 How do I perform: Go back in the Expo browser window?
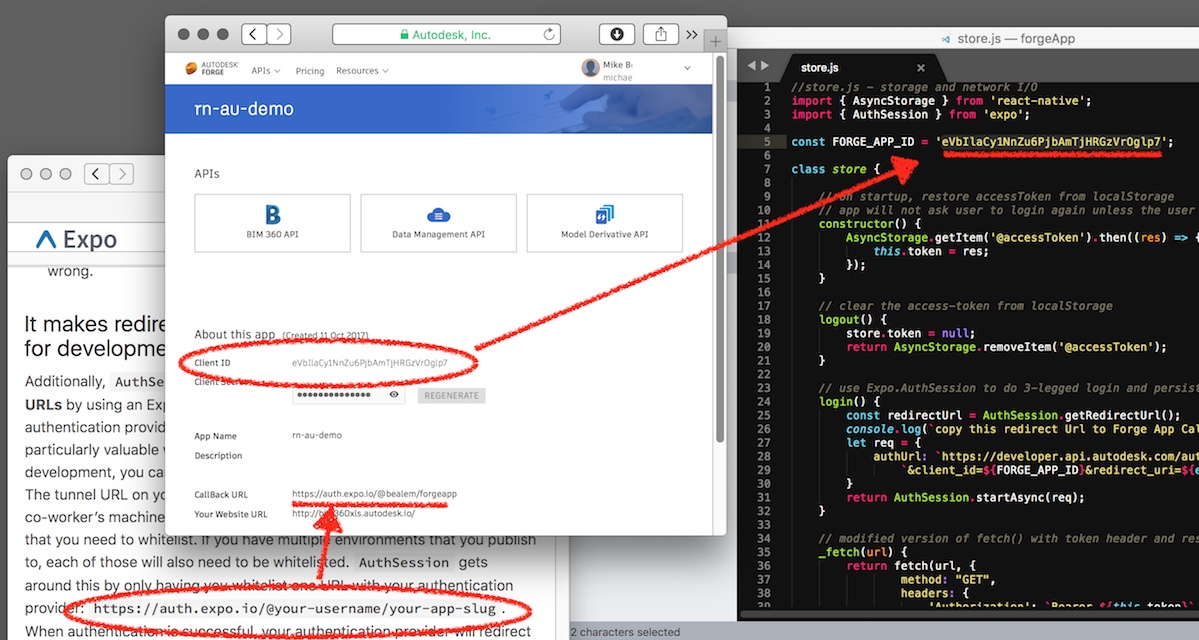[x=96, y=174]
